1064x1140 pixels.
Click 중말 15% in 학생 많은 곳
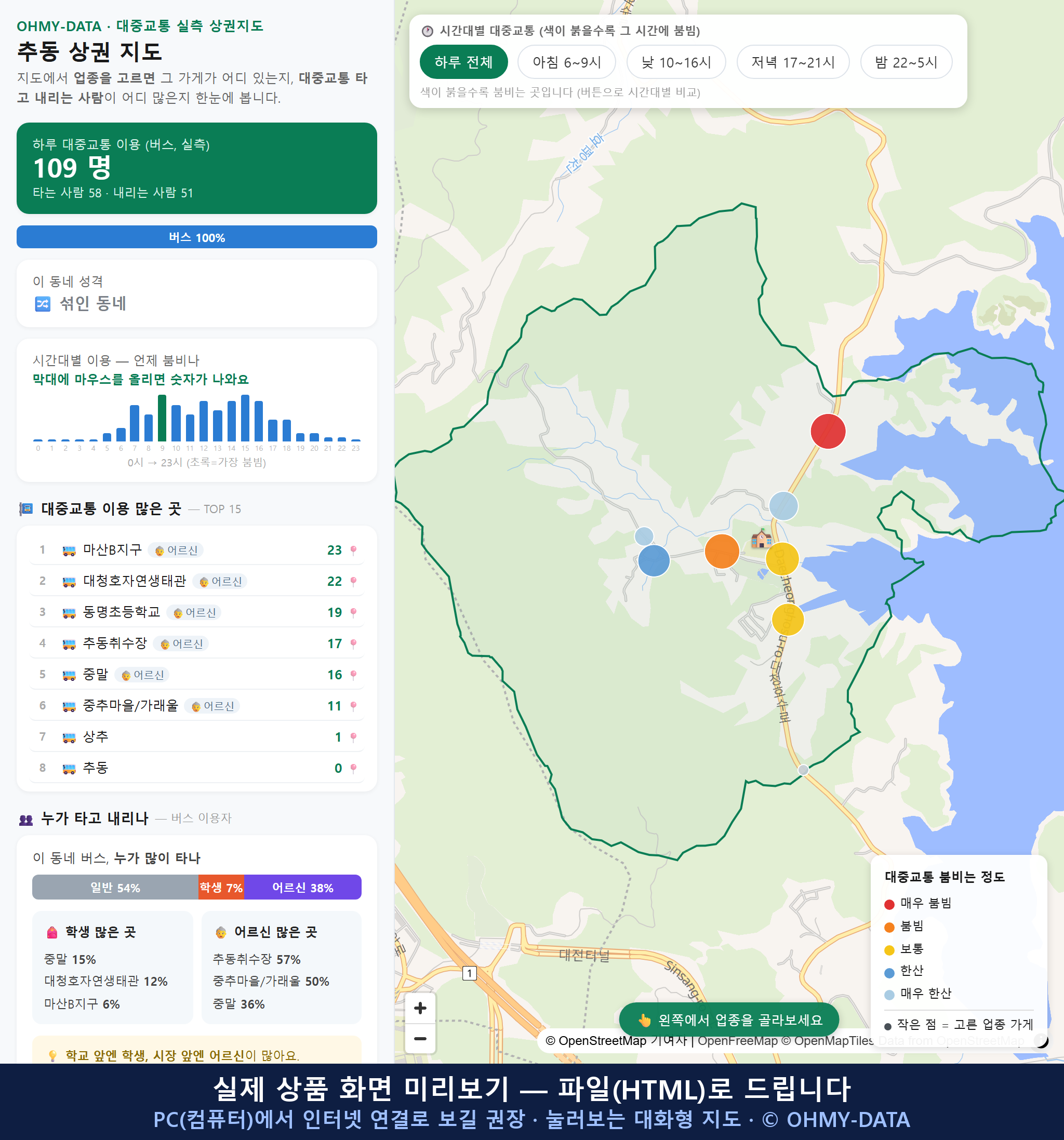pyautogui.click(x=70, y=959)
